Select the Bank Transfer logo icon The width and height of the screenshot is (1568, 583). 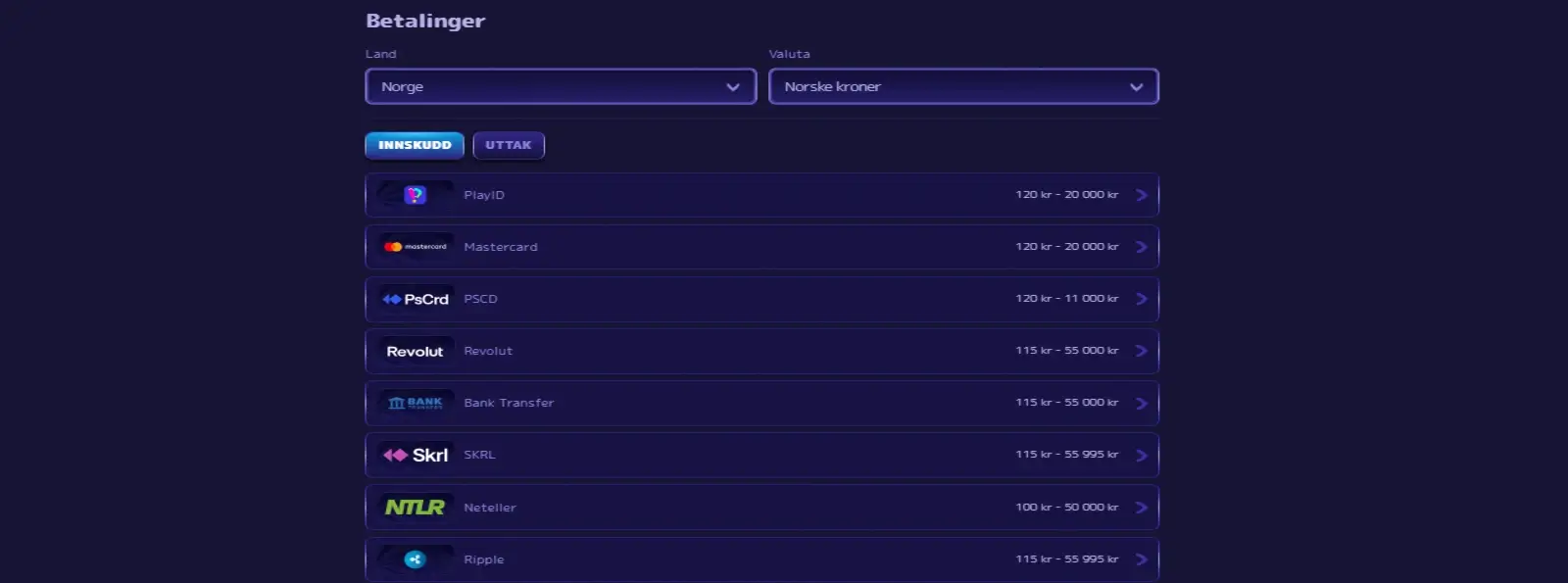coord(416,403)
